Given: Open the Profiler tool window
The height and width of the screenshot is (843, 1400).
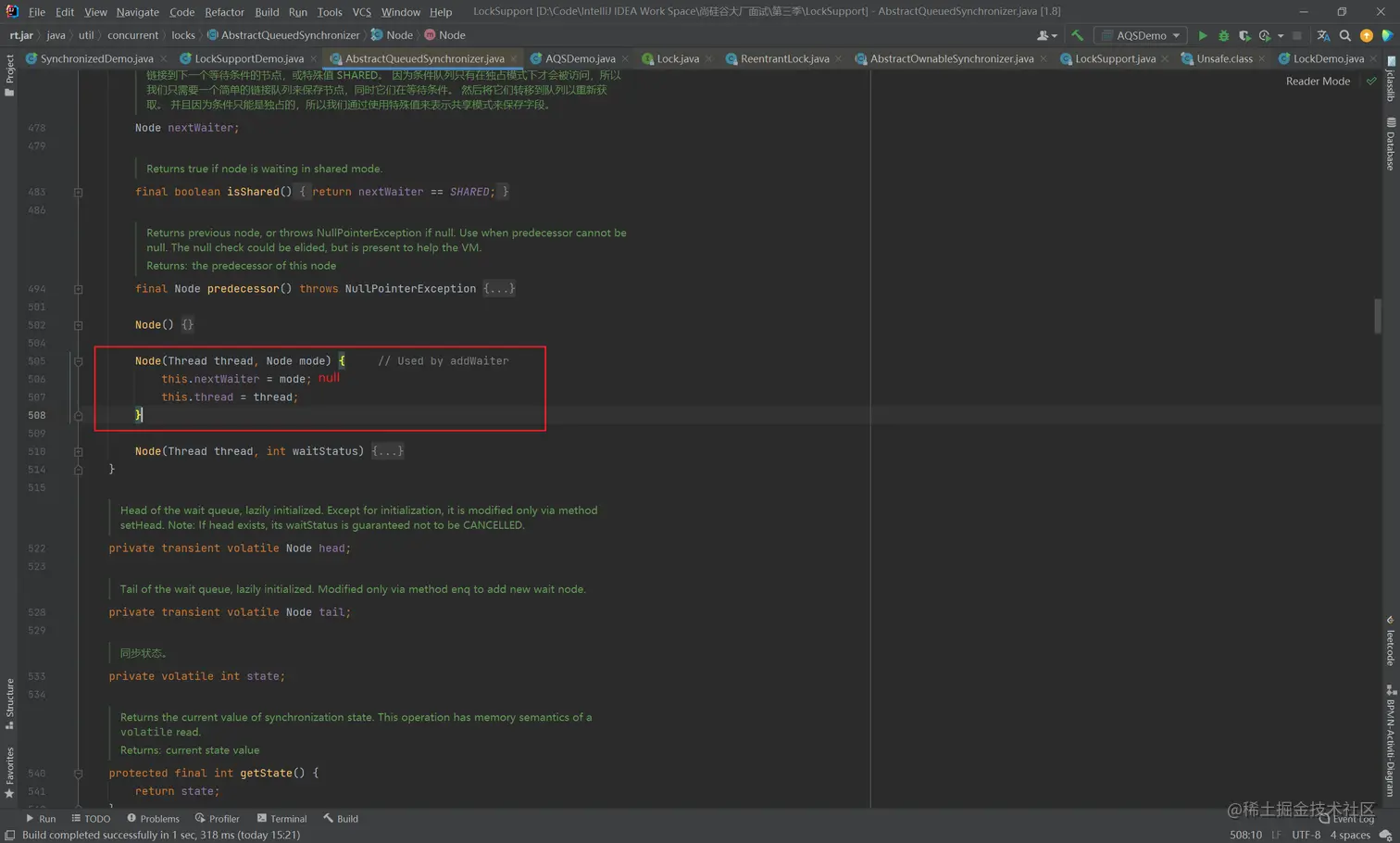Looking at the screenshot, I should (x=218, y=819).
